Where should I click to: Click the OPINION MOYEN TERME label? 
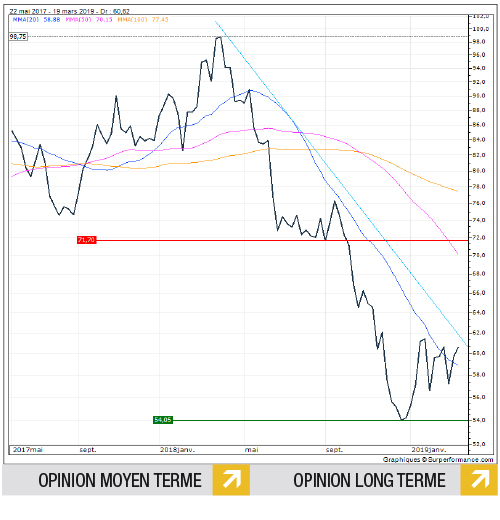pos(120,480)
